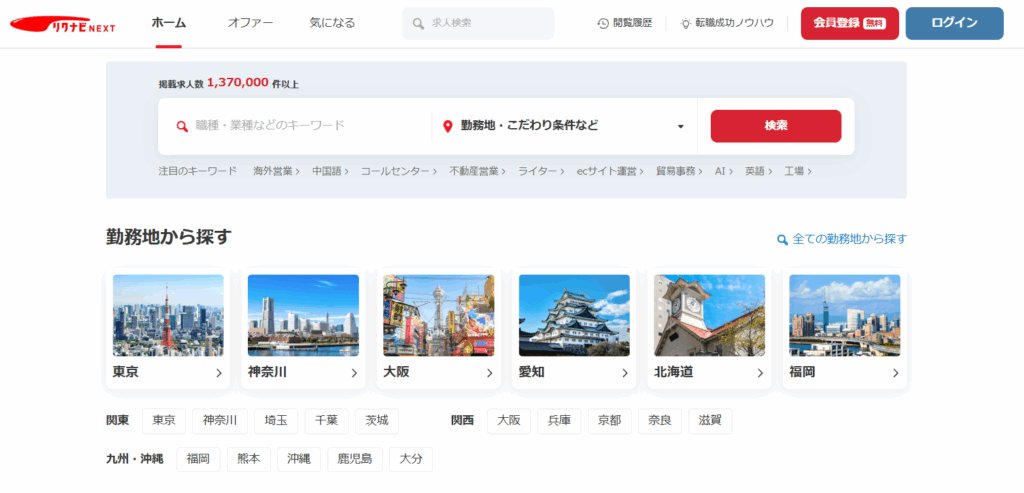Choose the 北海道 clock tower thumbnail
1024x493 pixels.
coord(709,315)
